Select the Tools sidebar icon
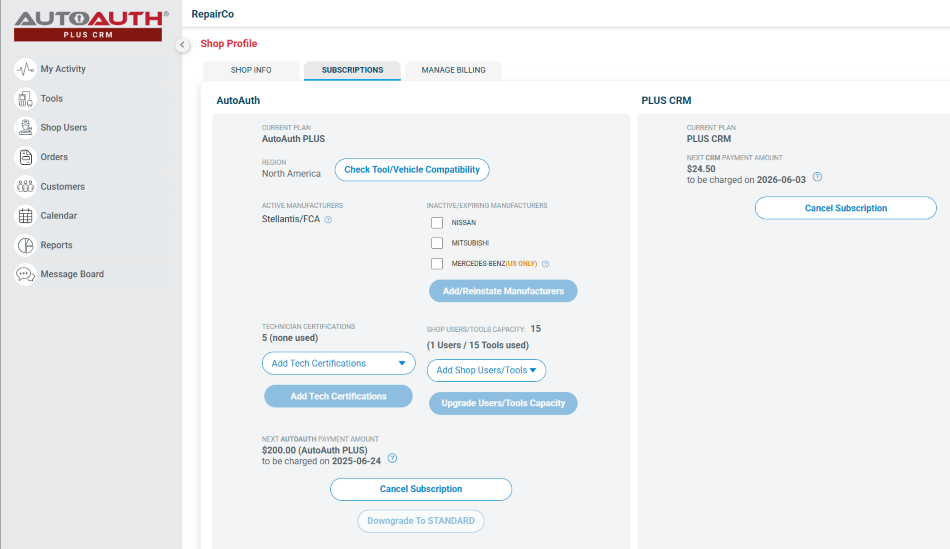This screenshot has height=549, width=950. pyautogui.click(x=25, y=98)
